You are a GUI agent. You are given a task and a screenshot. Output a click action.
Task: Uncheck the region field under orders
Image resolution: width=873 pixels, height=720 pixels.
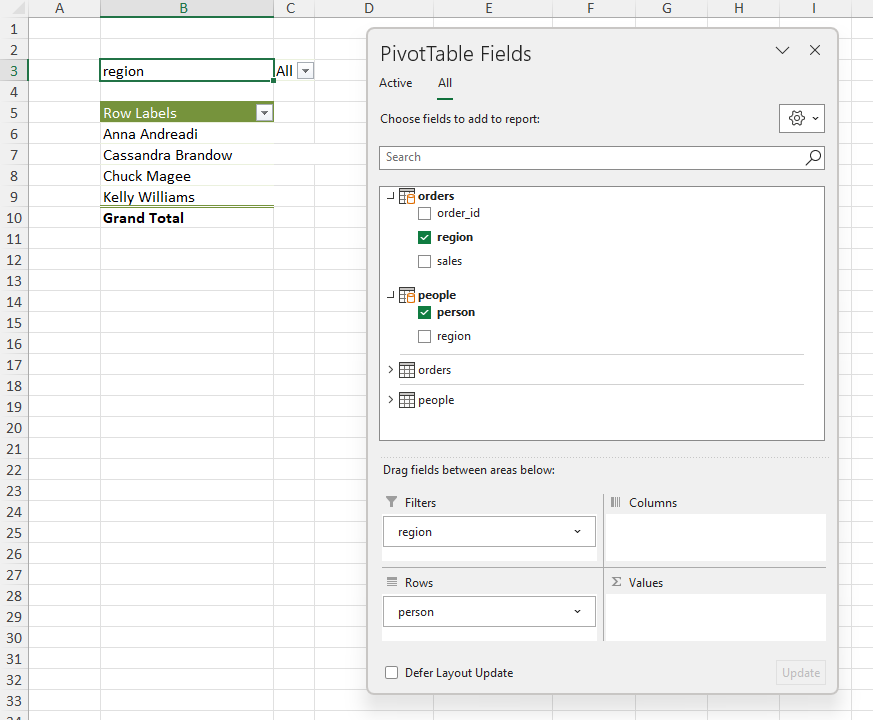point(425,237)
